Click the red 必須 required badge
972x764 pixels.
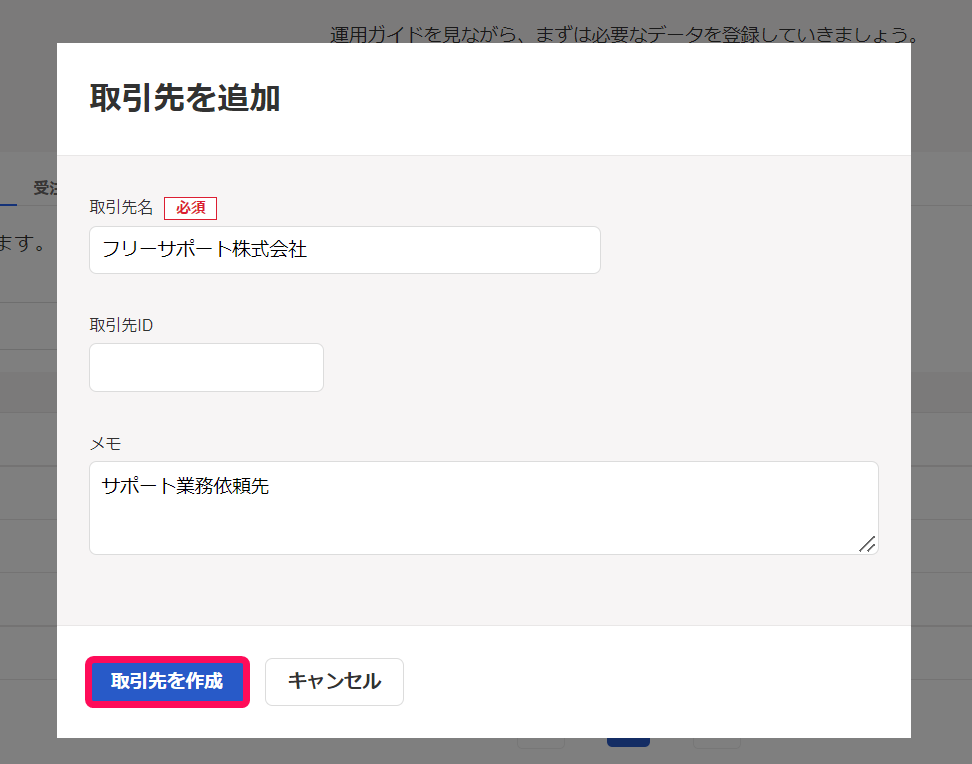(190, 208)
